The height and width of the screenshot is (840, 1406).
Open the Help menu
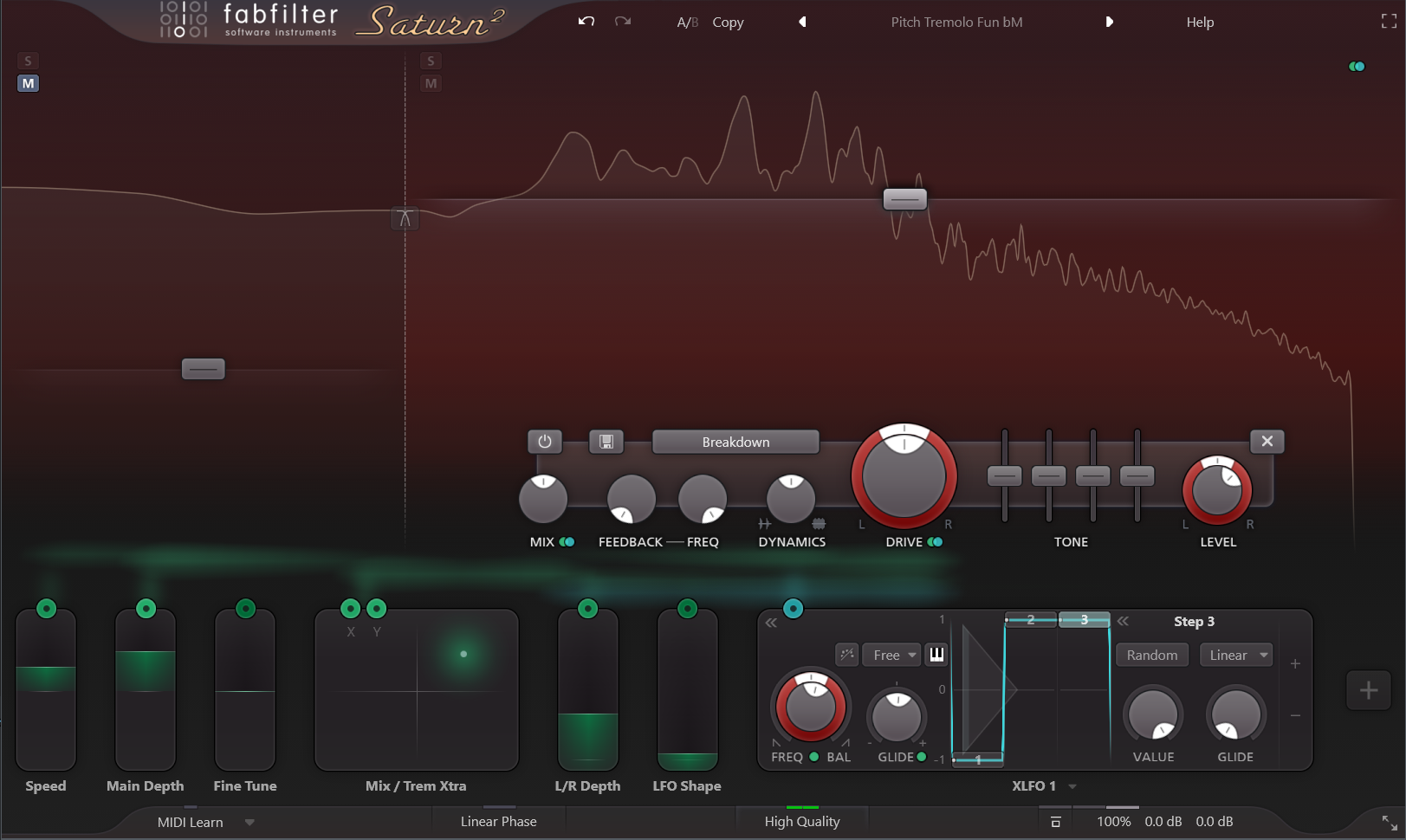coord(1200,22)
